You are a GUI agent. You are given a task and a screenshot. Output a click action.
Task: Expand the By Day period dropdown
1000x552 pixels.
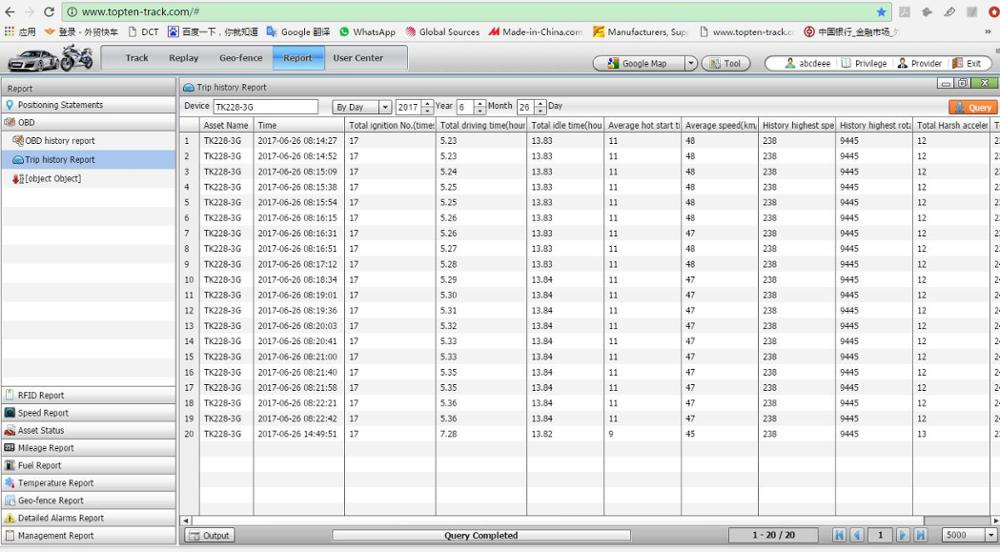point(385,107)
